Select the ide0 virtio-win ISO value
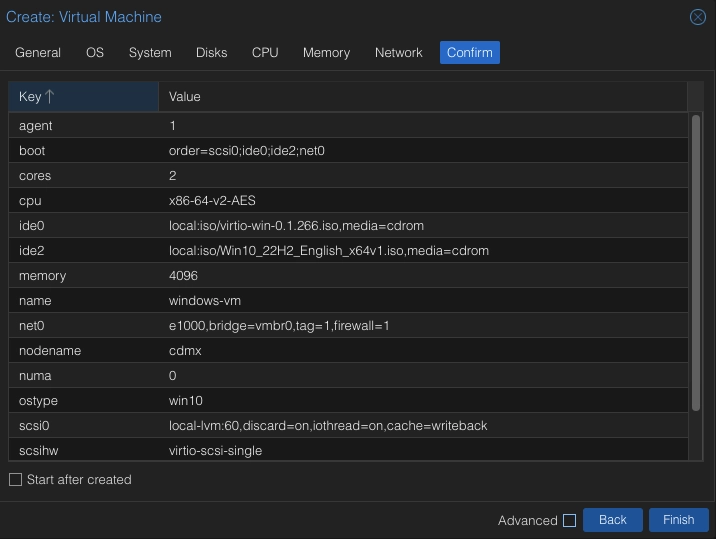The image size is (716, 539). [296, 226]
